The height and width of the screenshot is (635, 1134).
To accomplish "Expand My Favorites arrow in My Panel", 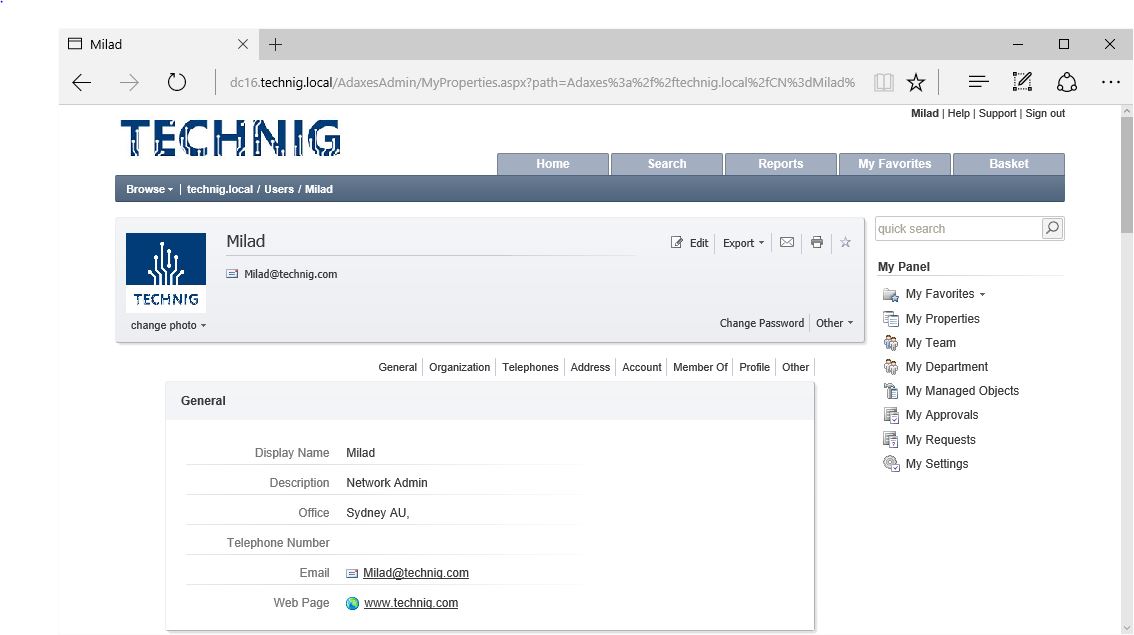I will tap(982, 294).
